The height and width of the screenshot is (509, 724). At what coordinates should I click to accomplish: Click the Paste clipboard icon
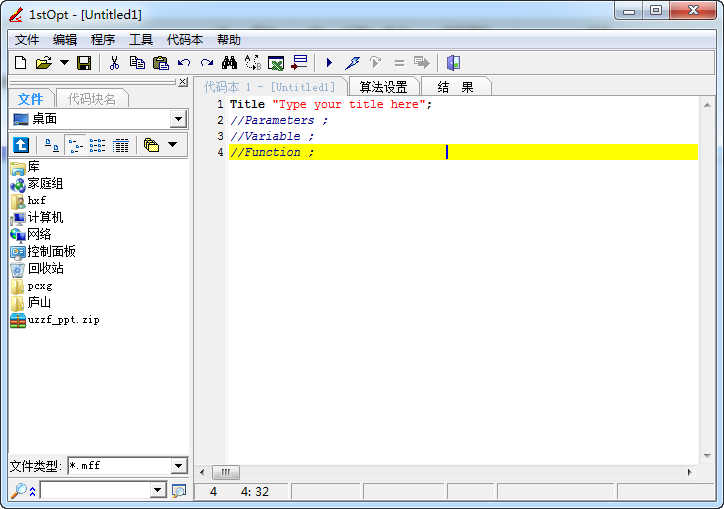point(160,63)
